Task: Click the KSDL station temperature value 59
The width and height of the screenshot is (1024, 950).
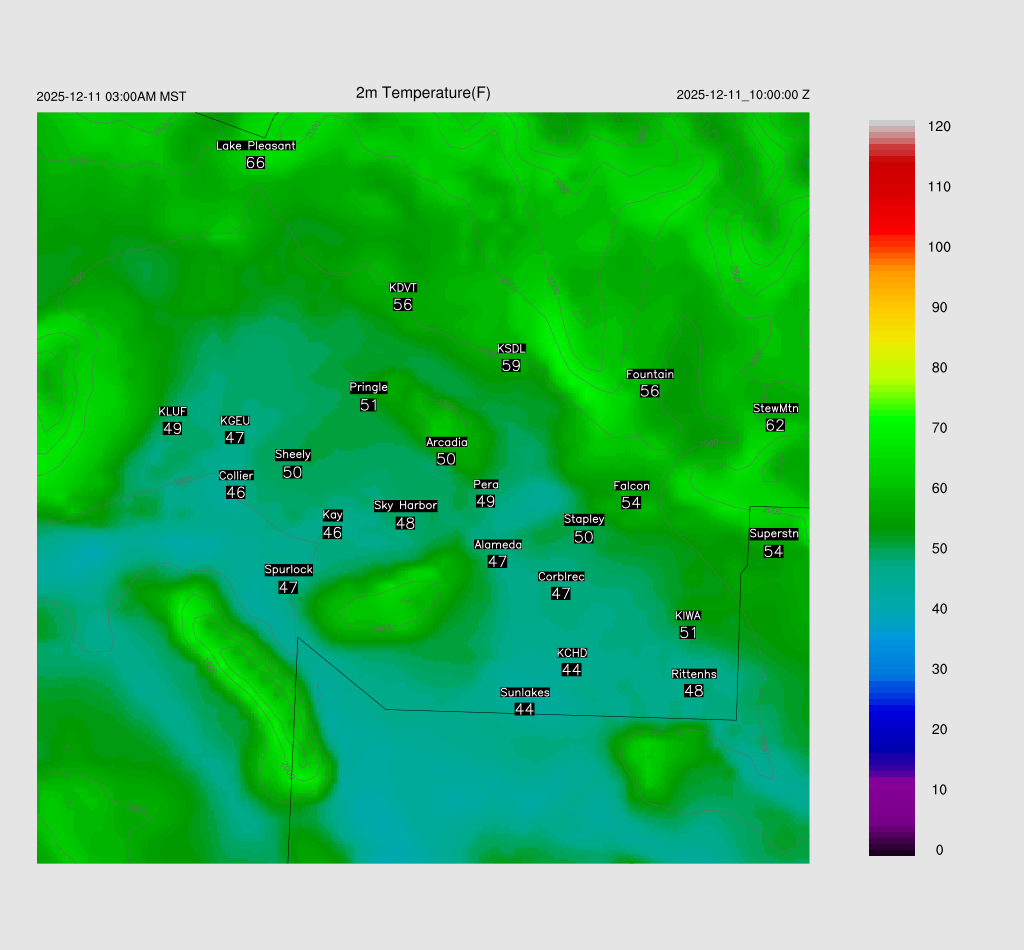Action: pyautogui.click(x=511, y=366)
